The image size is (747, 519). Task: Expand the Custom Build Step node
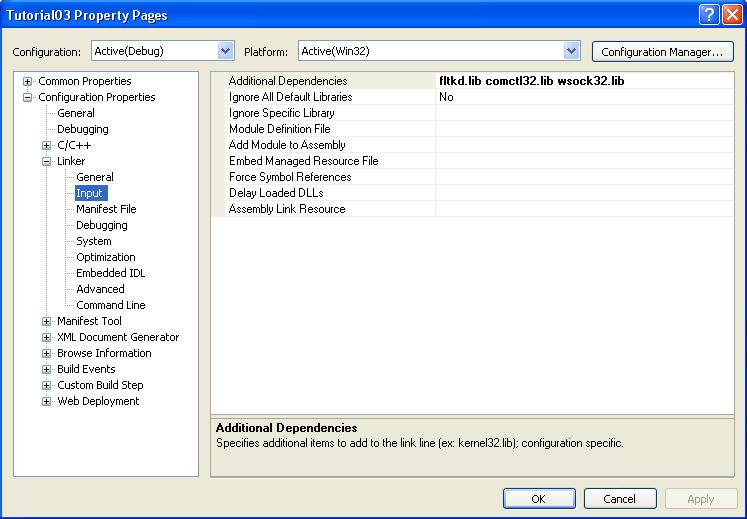(46, 385)
